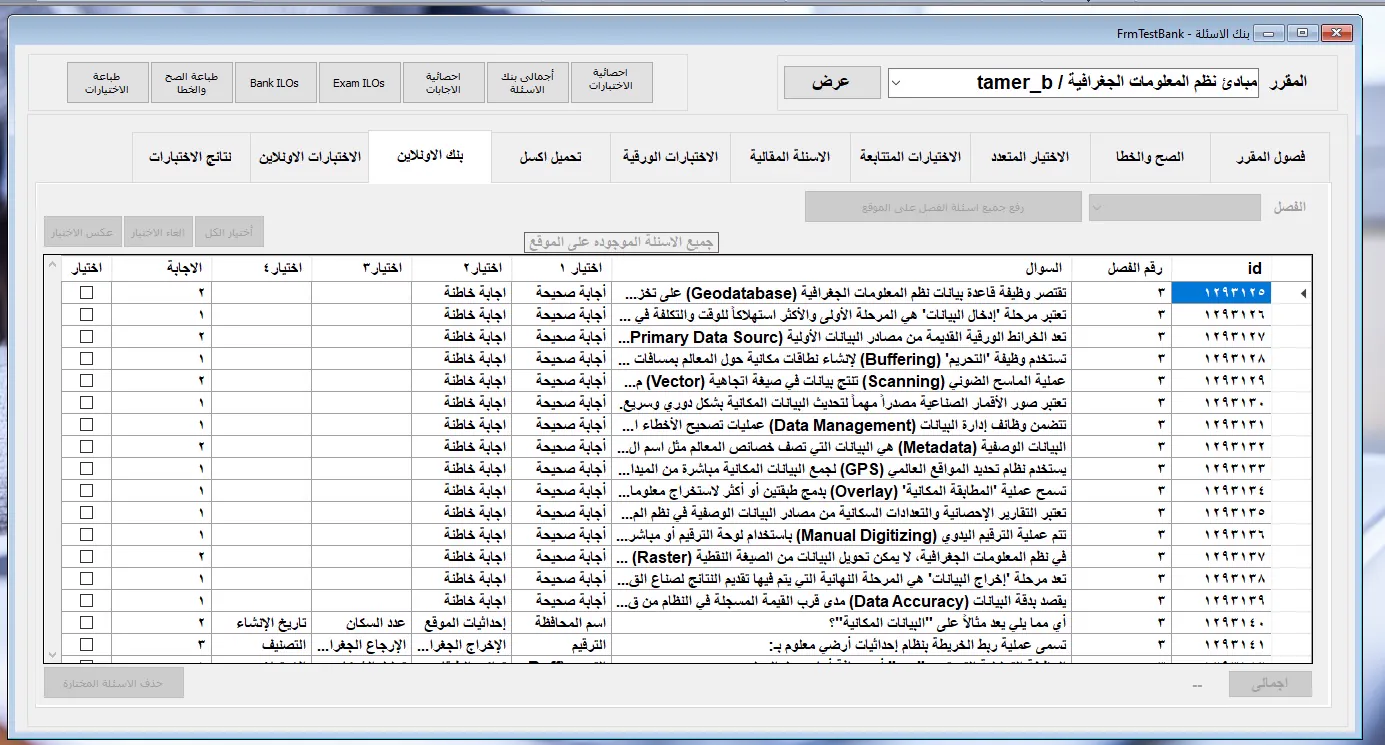Click the إحداثيات الموقع choice cell
This screenshot has height=745, width=1385.
point(461,622)
